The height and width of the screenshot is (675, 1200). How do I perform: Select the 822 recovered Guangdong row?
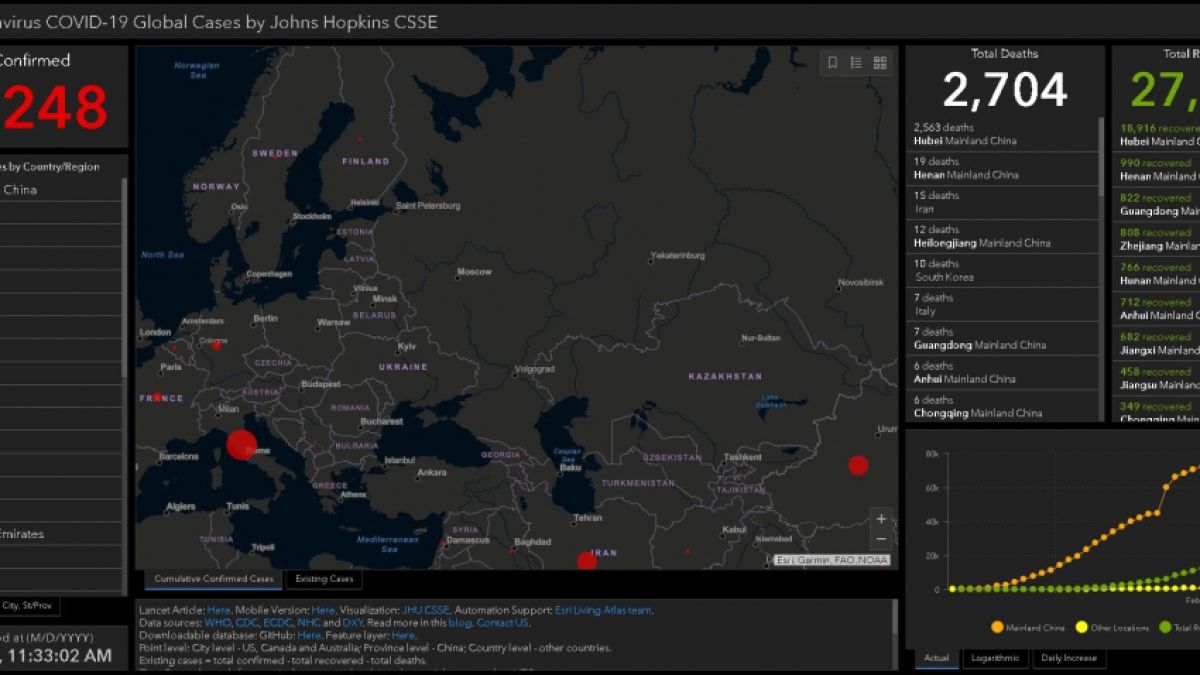pyautogui.click(x=1158, y=205)
